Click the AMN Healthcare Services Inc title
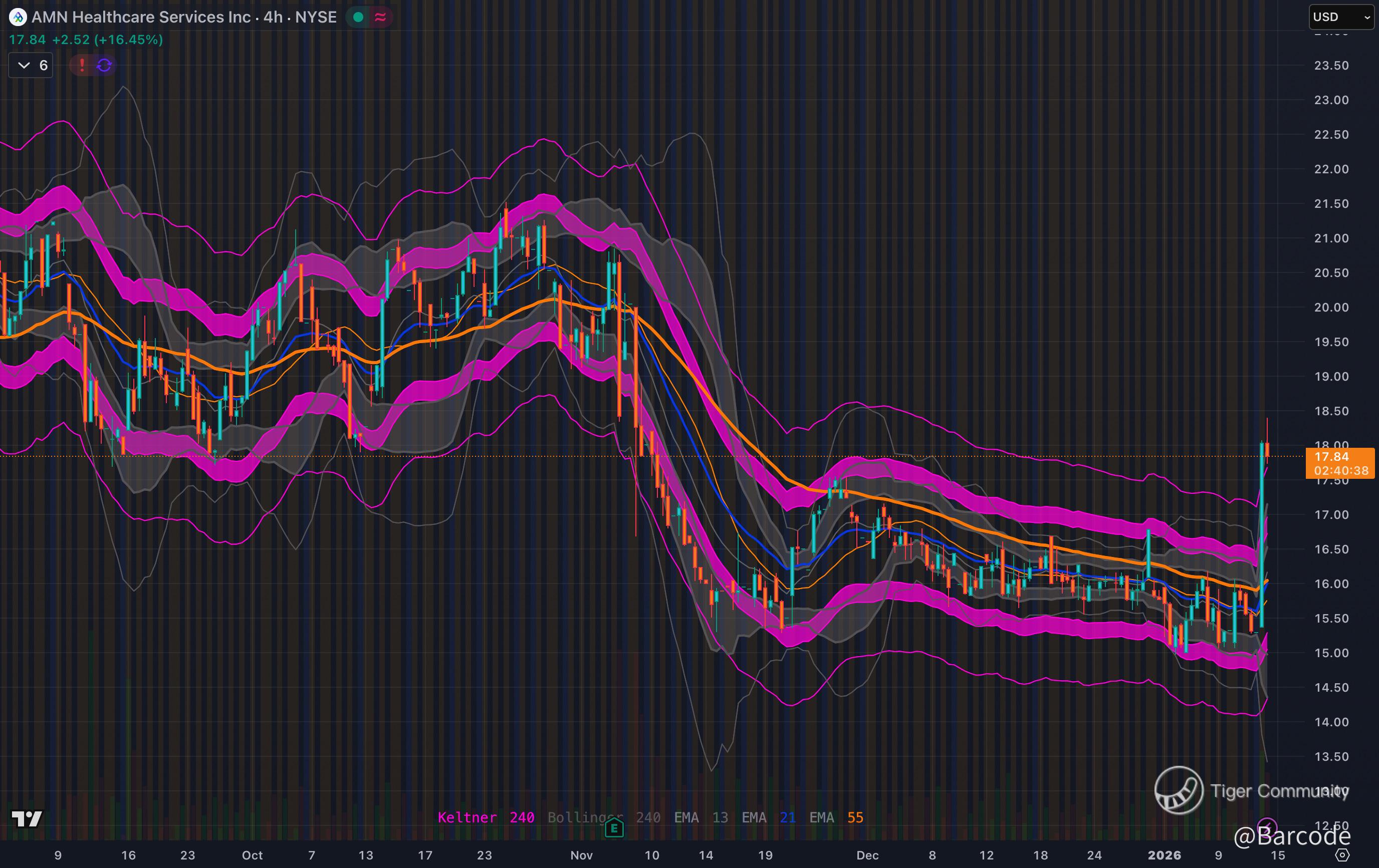This screenshot has height=868, width=1379. pos(141,17)
